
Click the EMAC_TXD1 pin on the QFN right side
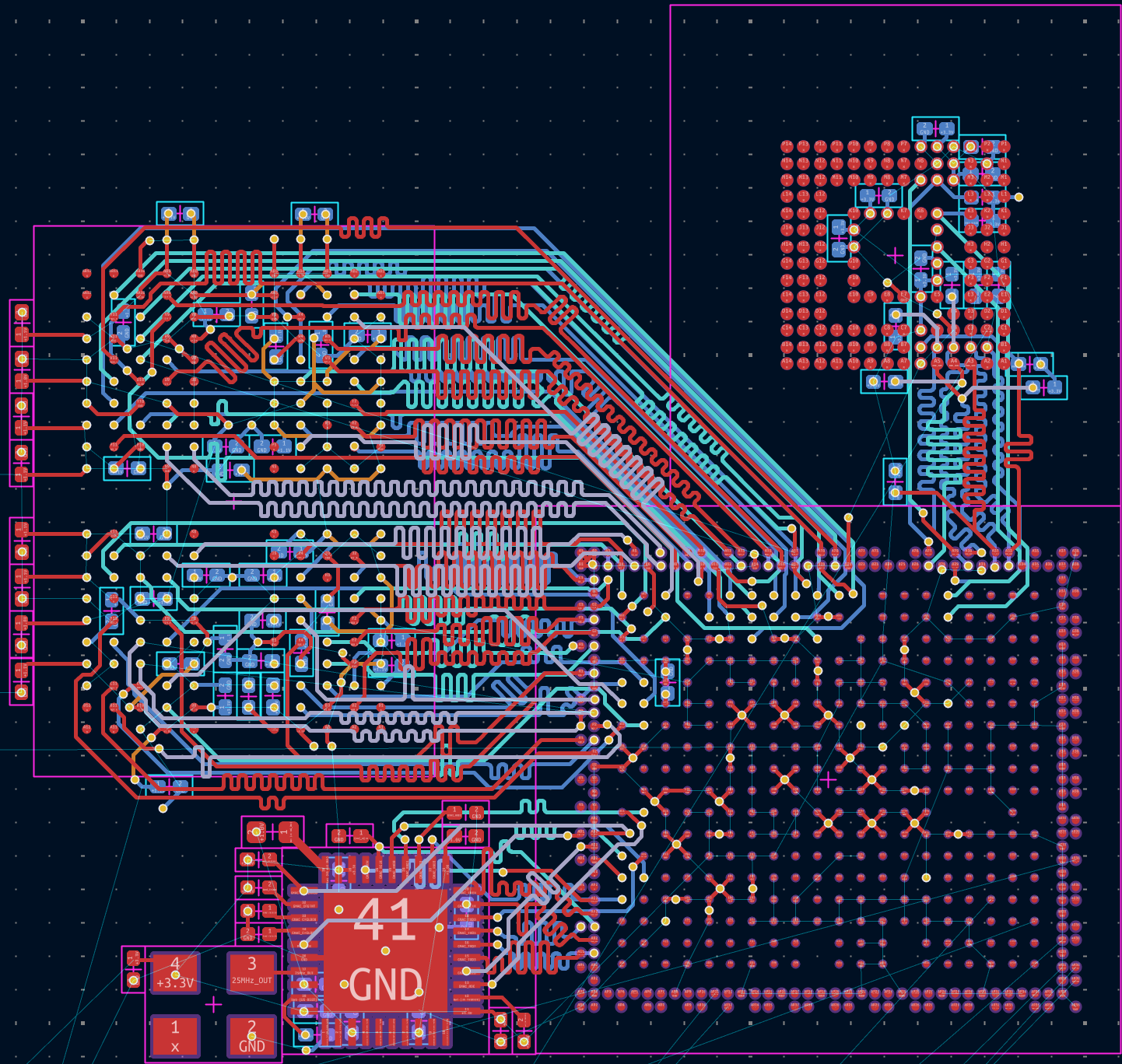467,932
